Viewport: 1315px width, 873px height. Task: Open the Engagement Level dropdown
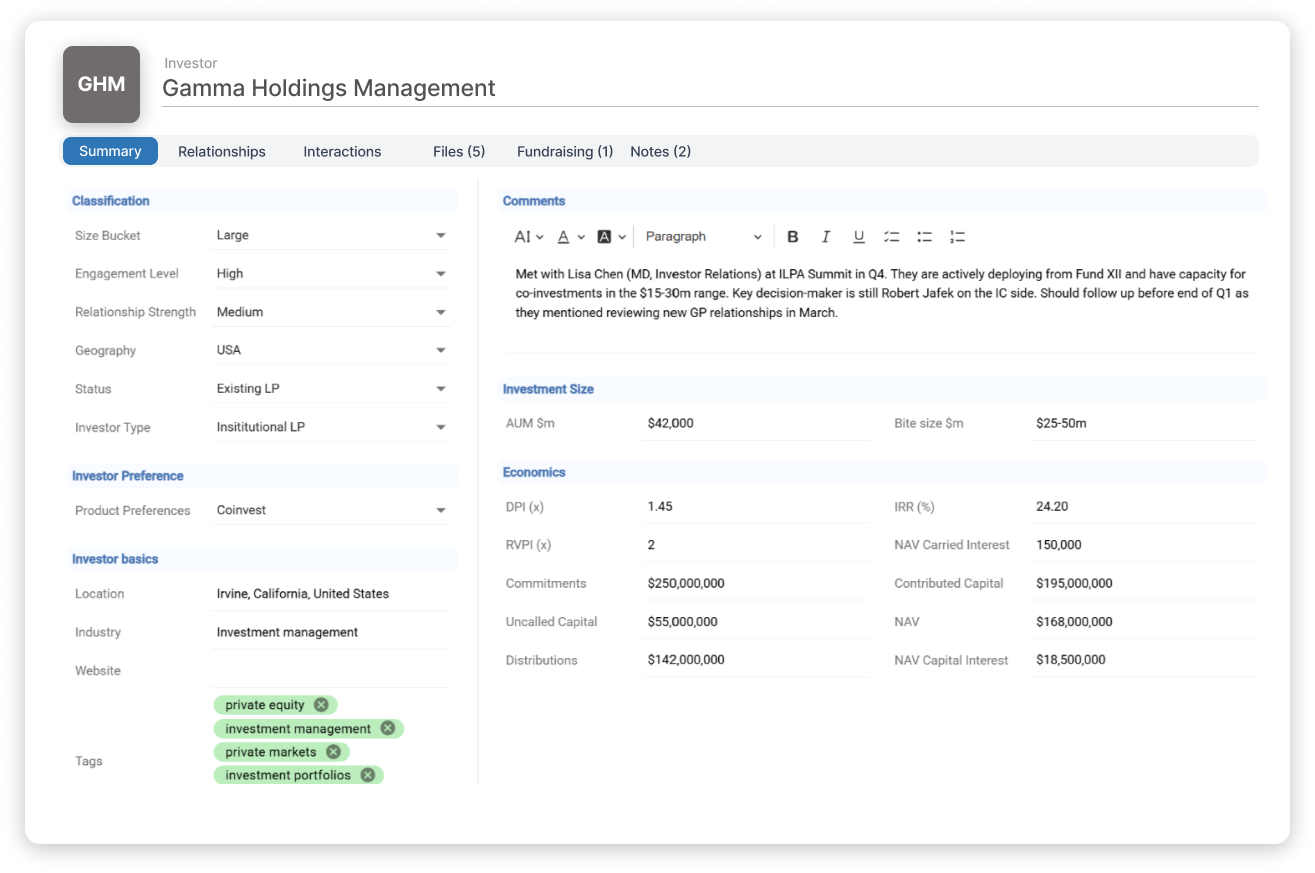(331, 274)
